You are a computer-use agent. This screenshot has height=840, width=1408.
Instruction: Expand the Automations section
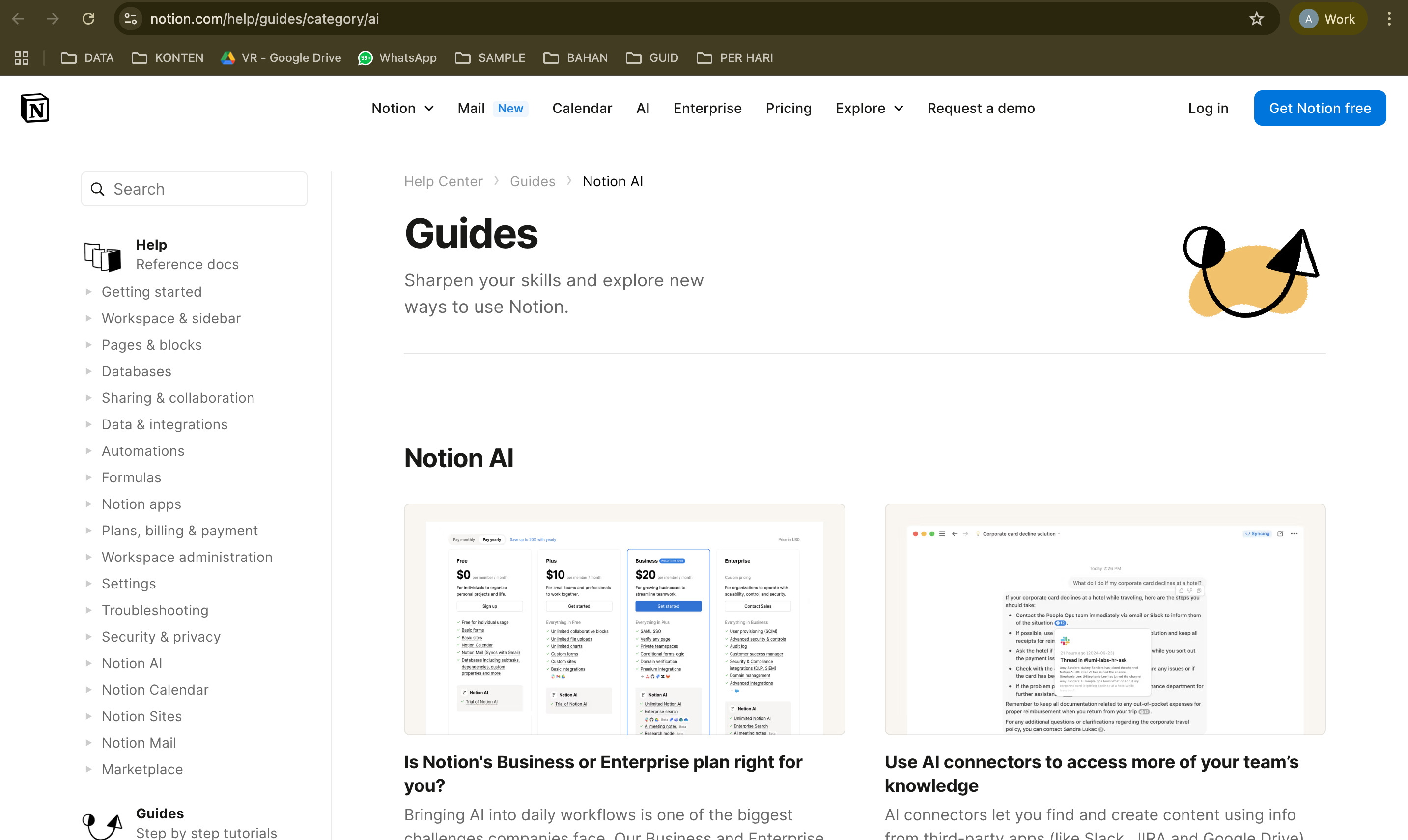(x=88, y=450)
